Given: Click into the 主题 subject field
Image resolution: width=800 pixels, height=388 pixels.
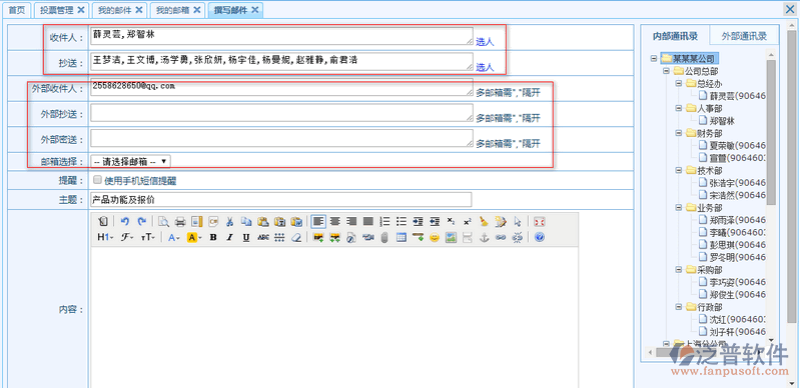Looking at the screenshot, I should pos(281,200).
